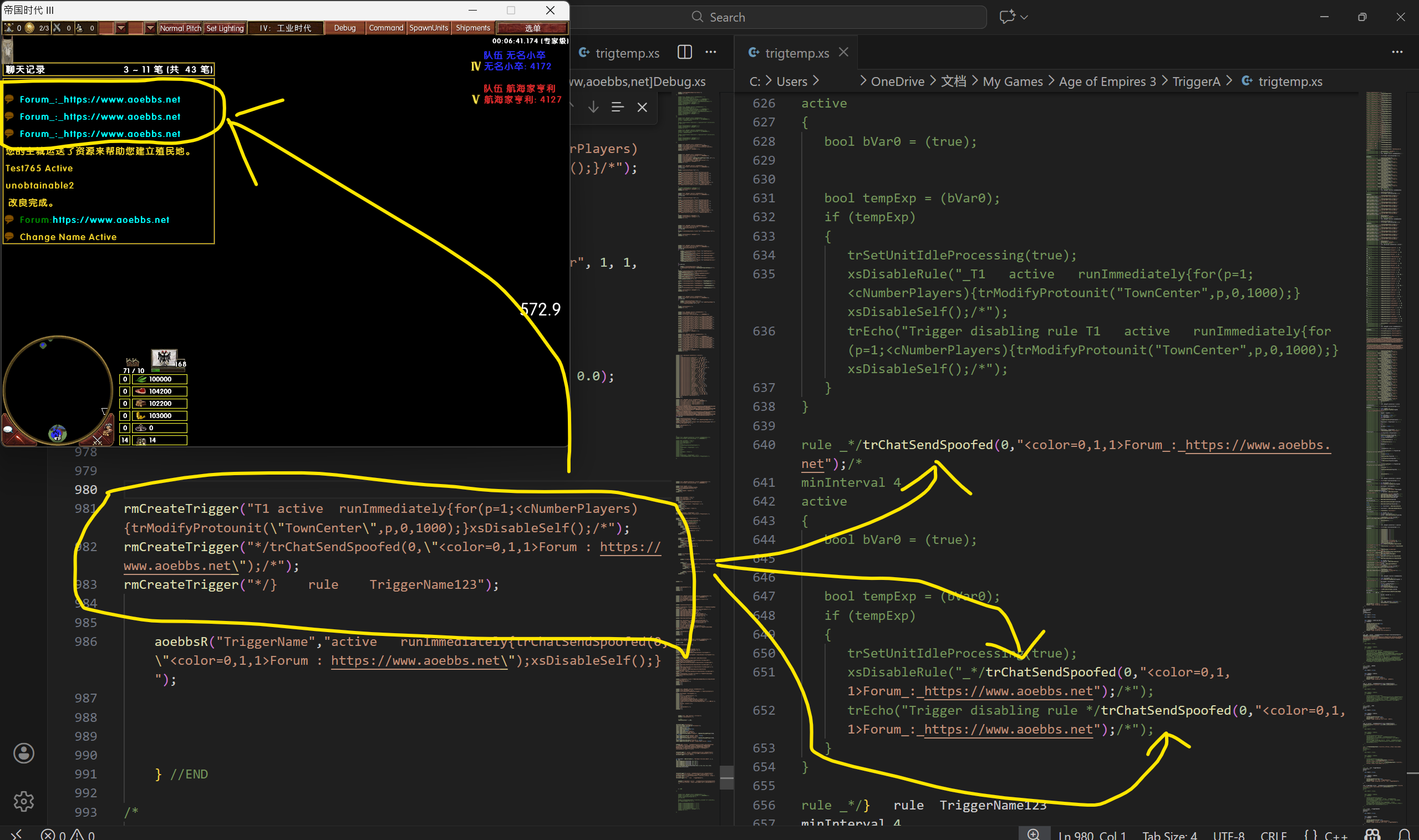Click the crossed swords icon near minimap
This screenshot has height=840, width=1419.
(98, 440)
